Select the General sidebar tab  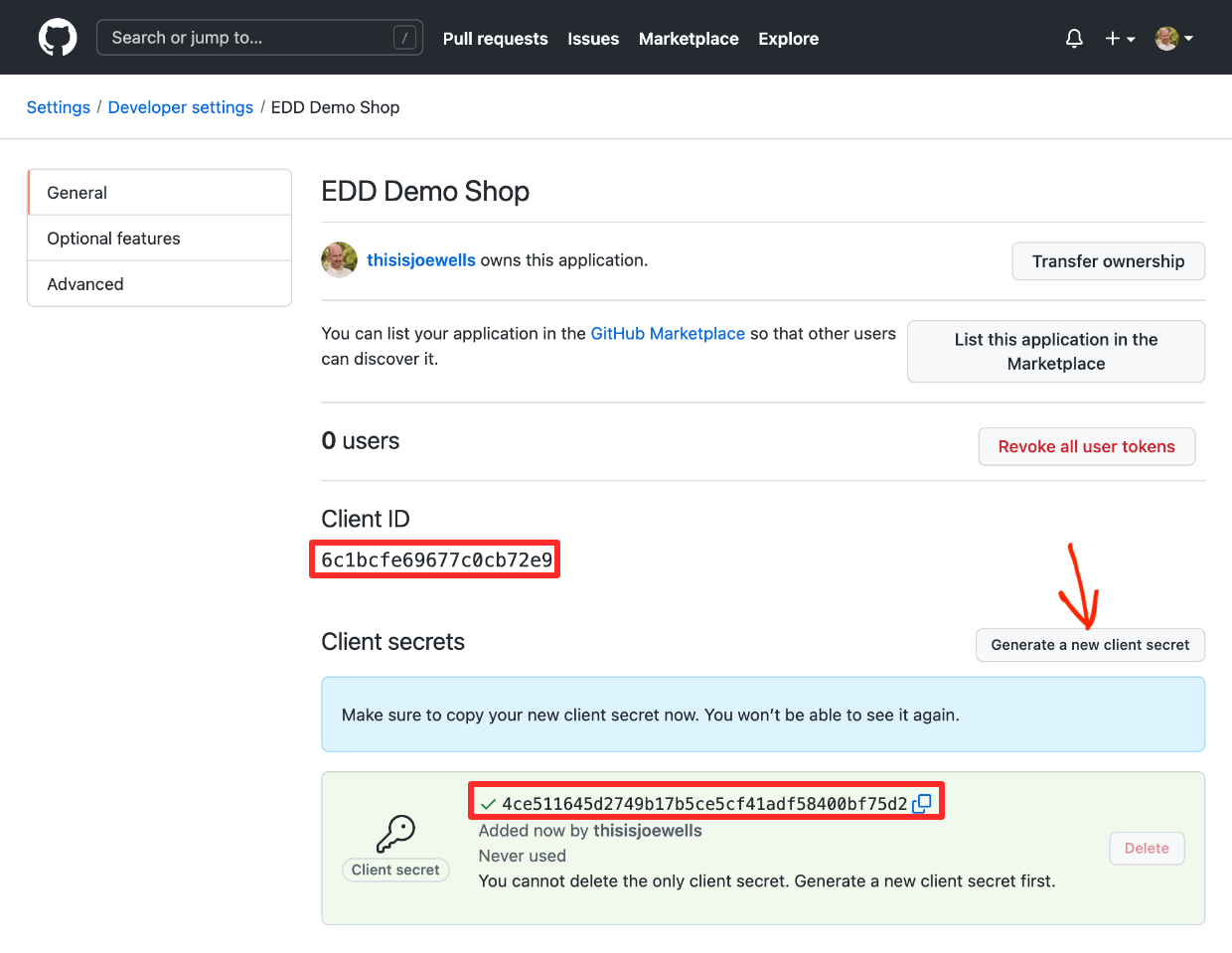(160, 193)
